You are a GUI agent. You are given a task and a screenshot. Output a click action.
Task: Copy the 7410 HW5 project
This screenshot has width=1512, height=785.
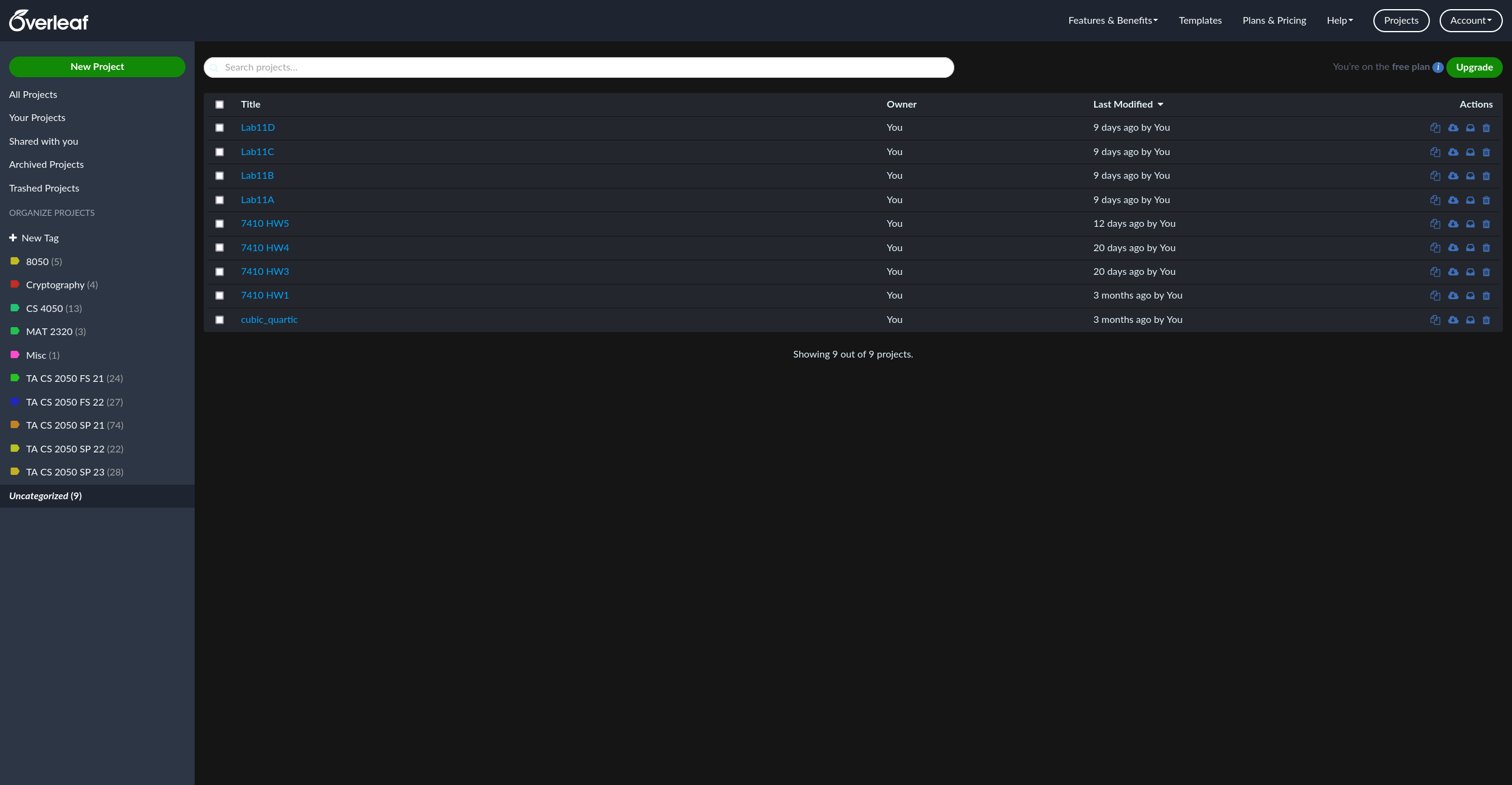(1435, 224)
